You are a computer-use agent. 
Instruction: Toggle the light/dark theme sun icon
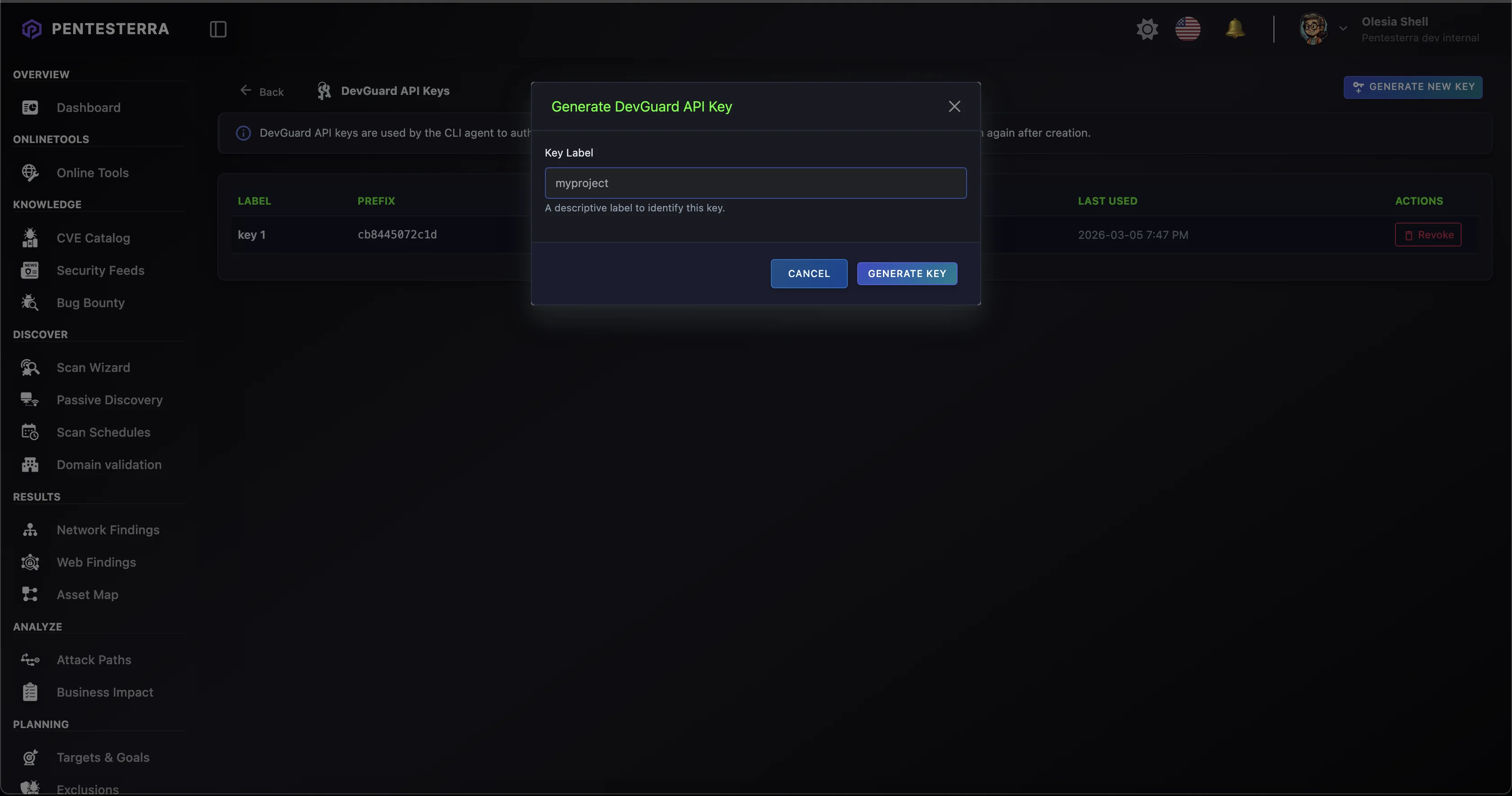tap(1147, 29)
